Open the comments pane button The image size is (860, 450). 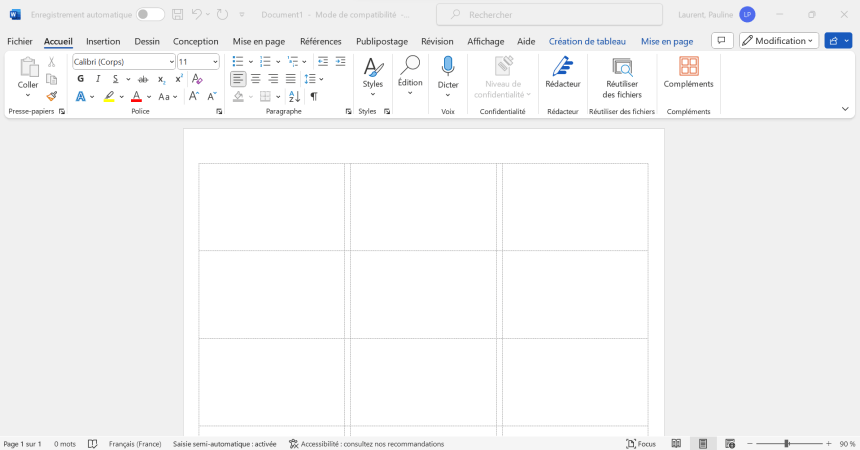(722, 41)
